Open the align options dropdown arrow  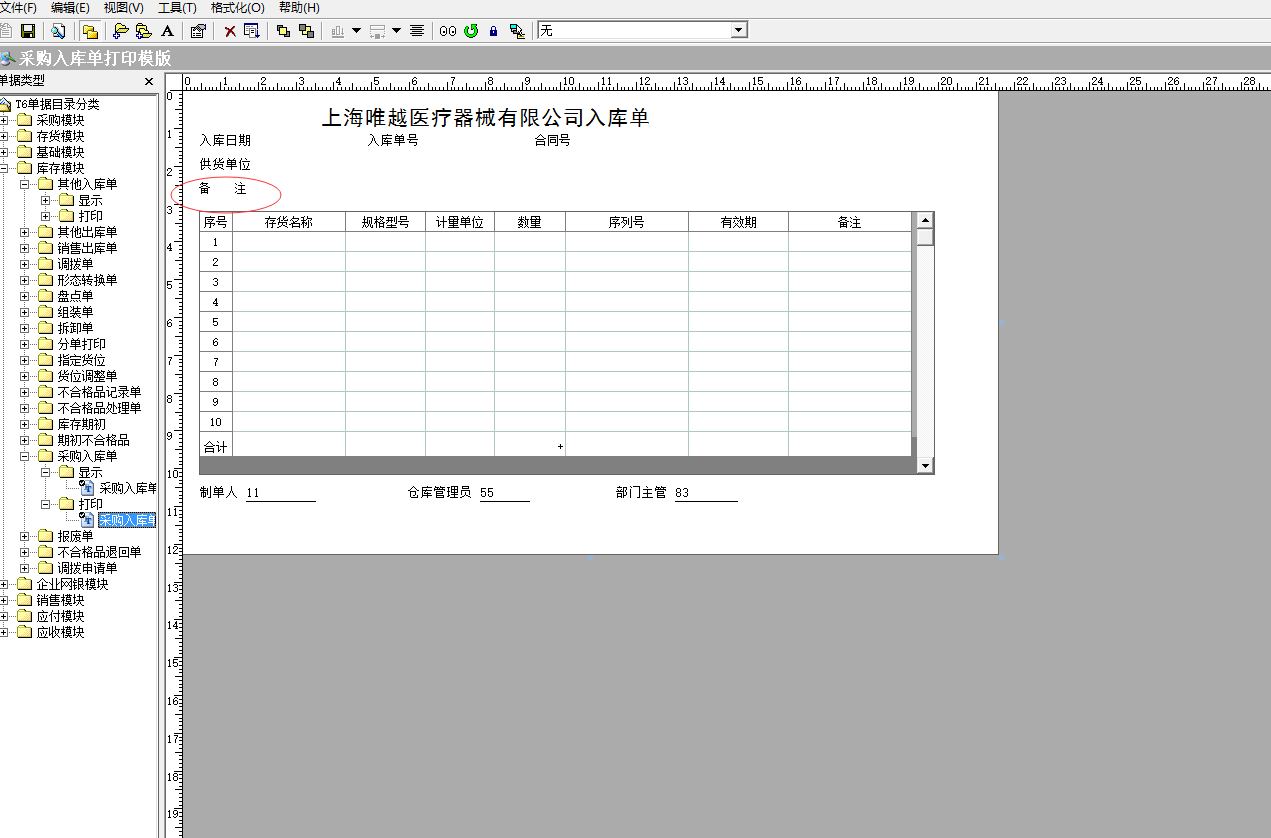355,31
